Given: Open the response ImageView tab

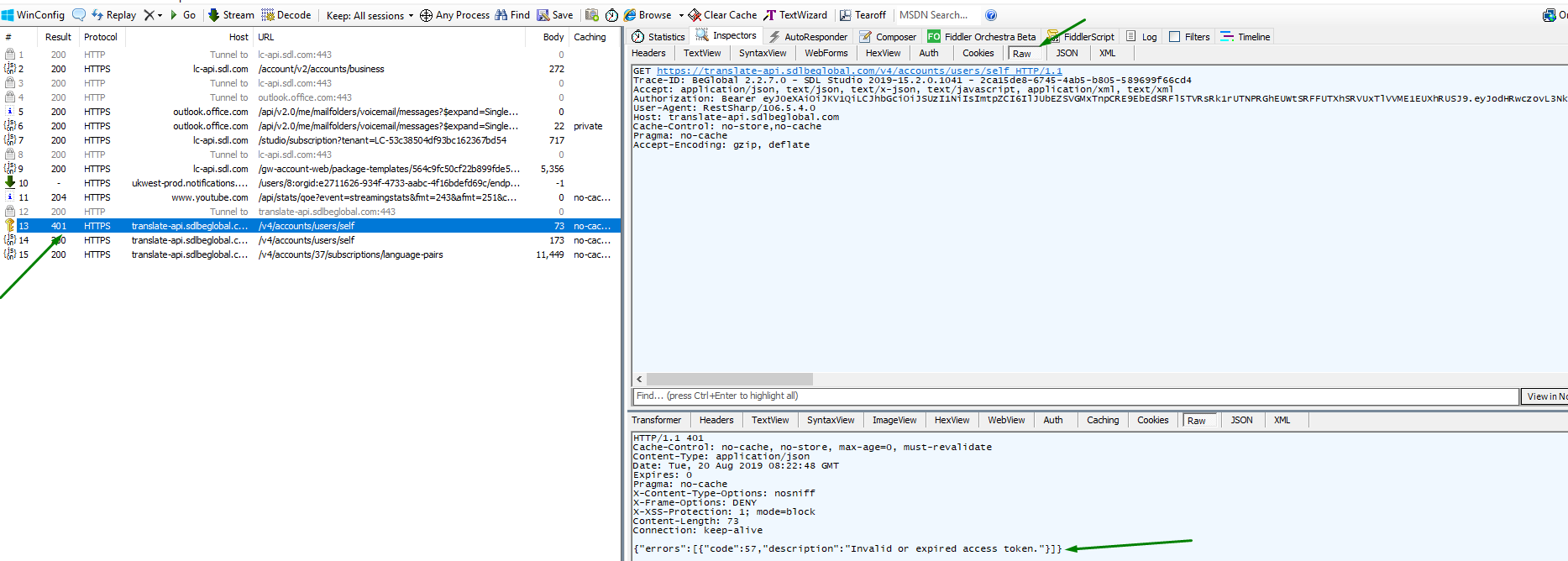Looking at the screenshot, I should click(894, 420).
